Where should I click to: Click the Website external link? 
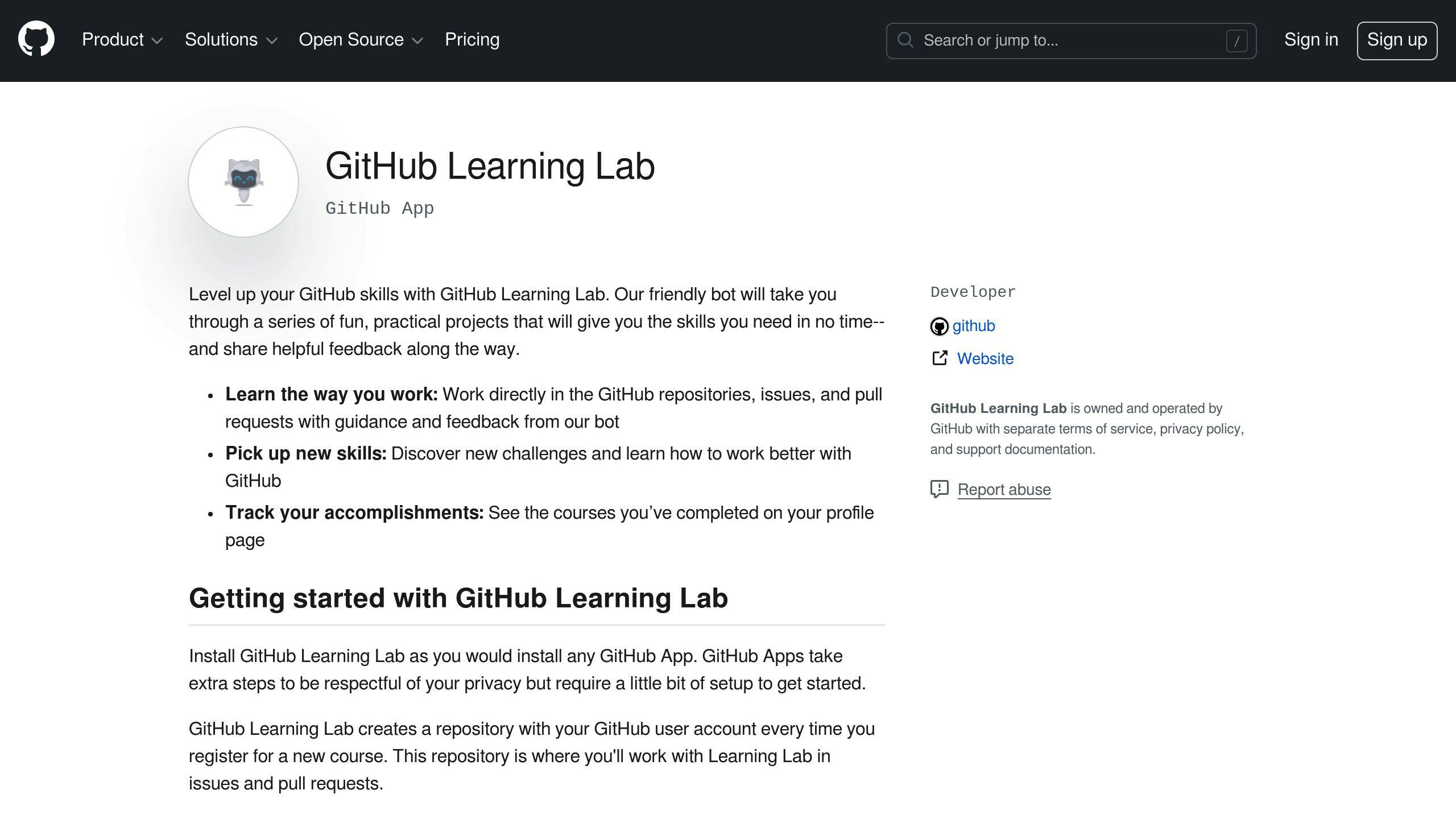point(984,358)
